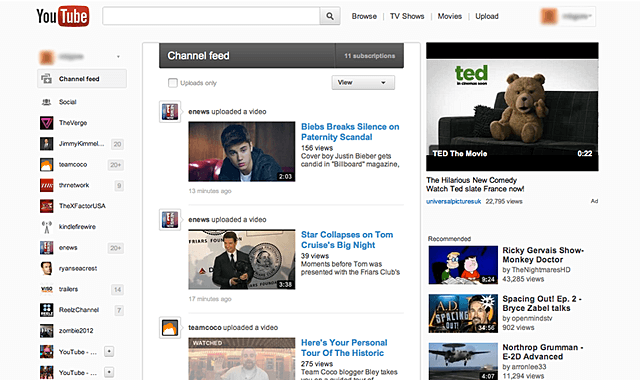The width and height of the screenshot is (640, 380).
Task: Click the user avatar in top header
Action: (x=549, y=16)
